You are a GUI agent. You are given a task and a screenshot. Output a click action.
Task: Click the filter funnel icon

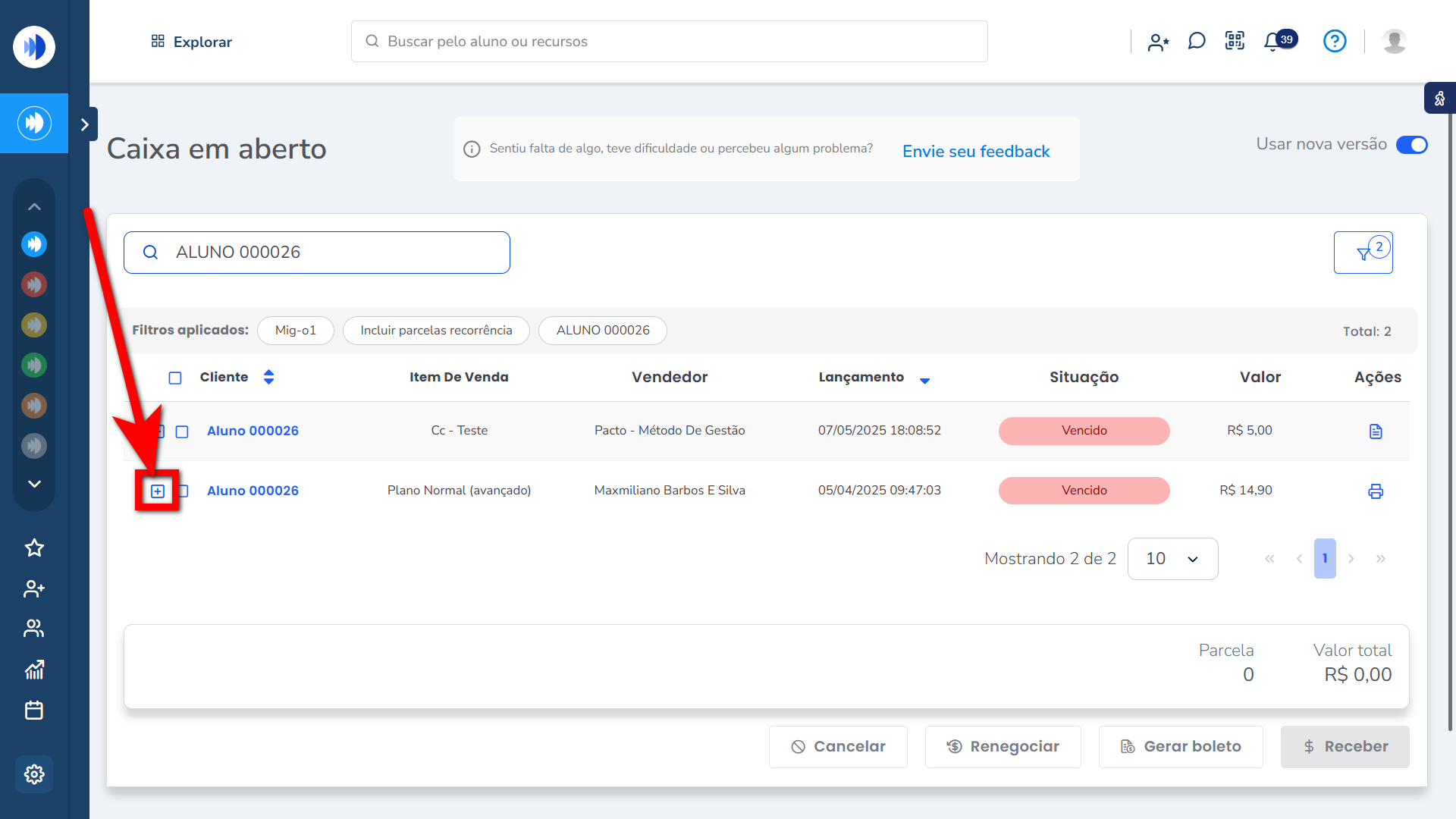pyautogui.click(x=1363, y=253)
